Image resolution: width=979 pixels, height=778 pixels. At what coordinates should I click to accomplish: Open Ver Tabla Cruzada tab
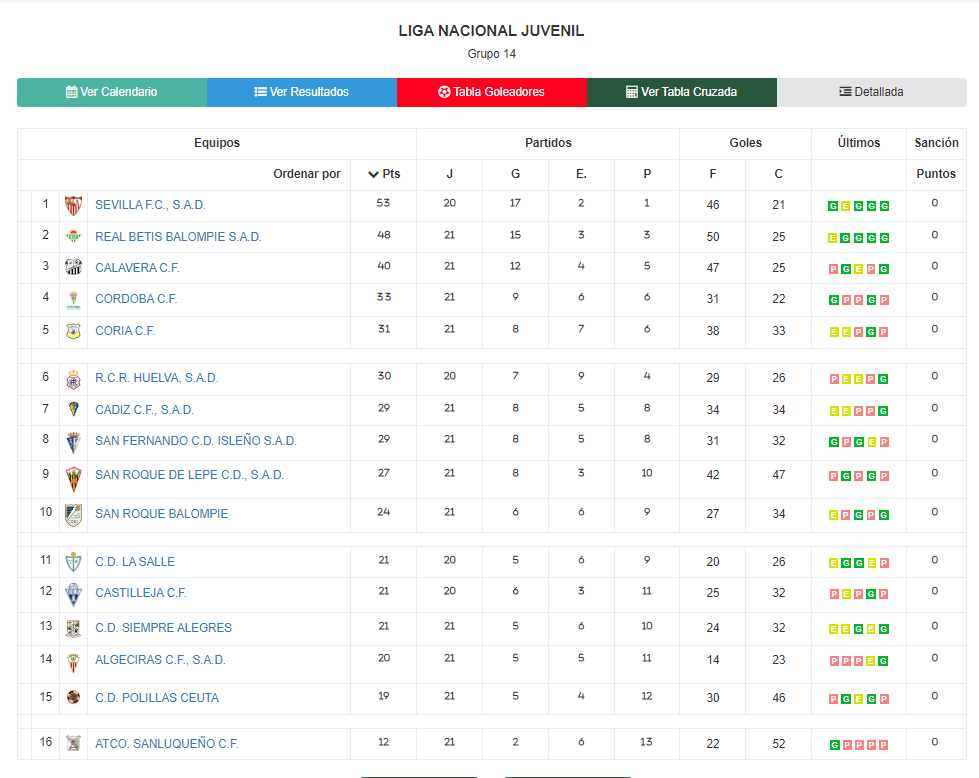coord(682,92)
